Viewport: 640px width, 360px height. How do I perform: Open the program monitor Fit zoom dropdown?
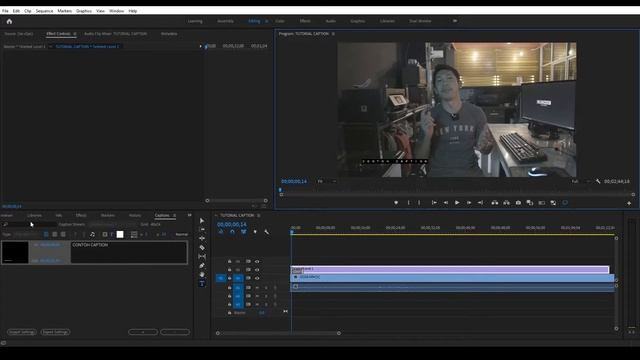point(327,181)
